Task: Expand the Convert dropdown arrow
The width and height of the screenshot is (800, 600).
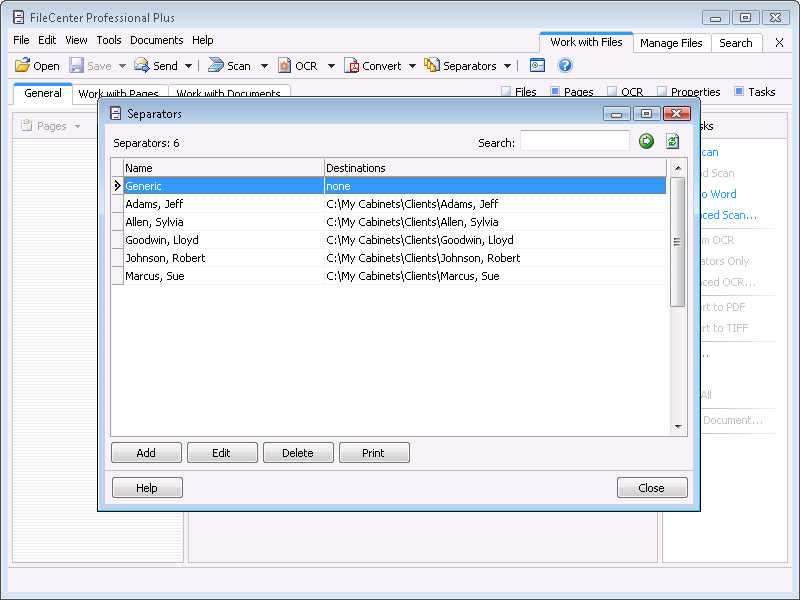Action: pos(411,66)
